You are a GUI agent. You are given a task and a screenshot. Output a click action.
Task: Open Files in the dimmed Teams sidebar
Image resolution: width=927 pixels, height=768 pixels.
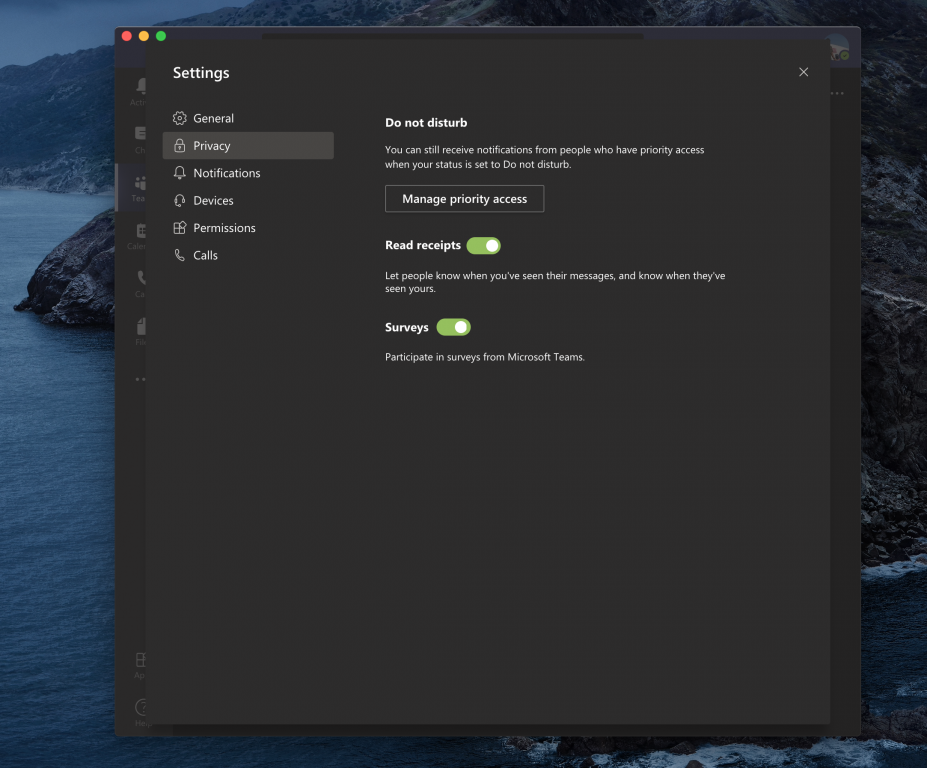141,332
